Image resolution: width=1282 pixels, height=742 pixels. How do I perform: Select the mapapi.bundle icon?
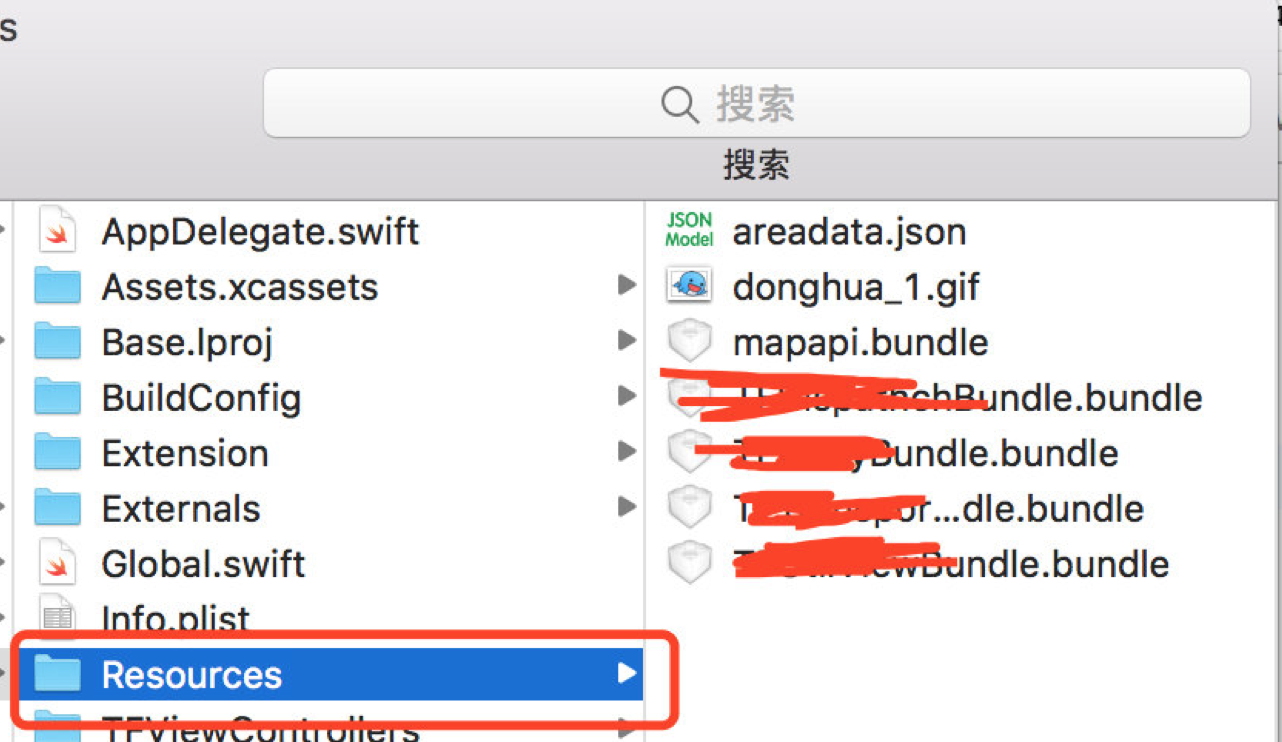[x=689, y=342]
